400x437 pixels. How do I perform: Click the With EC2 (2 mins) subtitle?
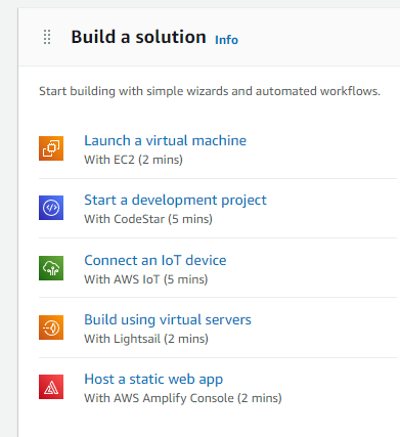(x=133, y=160)
